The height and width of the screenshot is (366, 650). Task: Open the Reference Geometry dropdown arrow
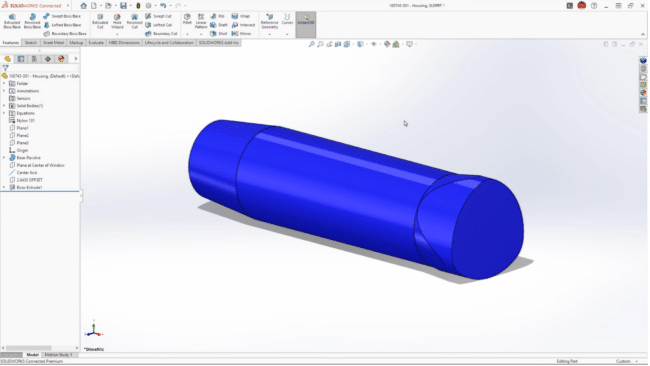point(269,34)
